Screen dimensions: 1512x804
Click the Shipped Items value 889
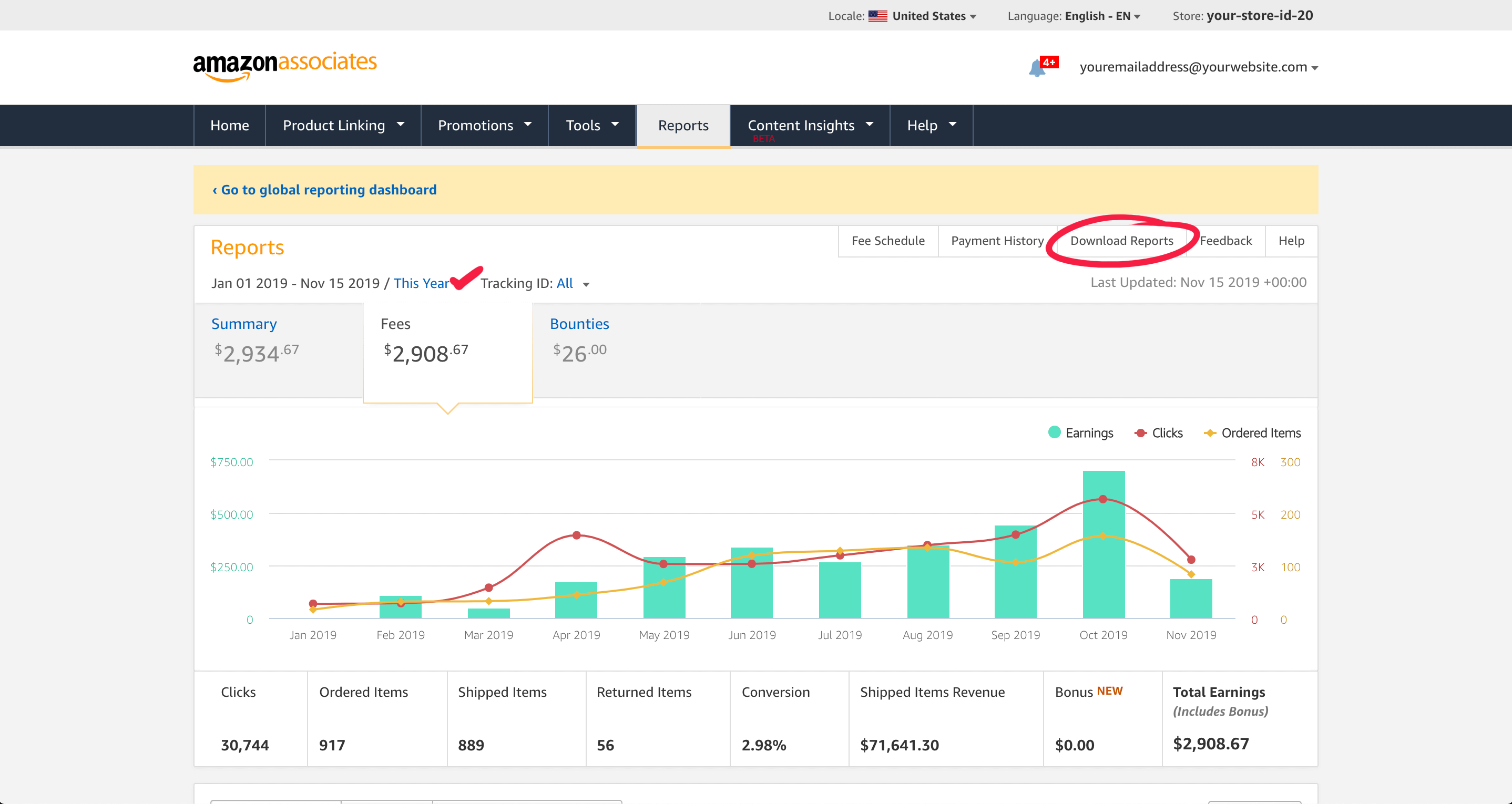tap(471, 745)
